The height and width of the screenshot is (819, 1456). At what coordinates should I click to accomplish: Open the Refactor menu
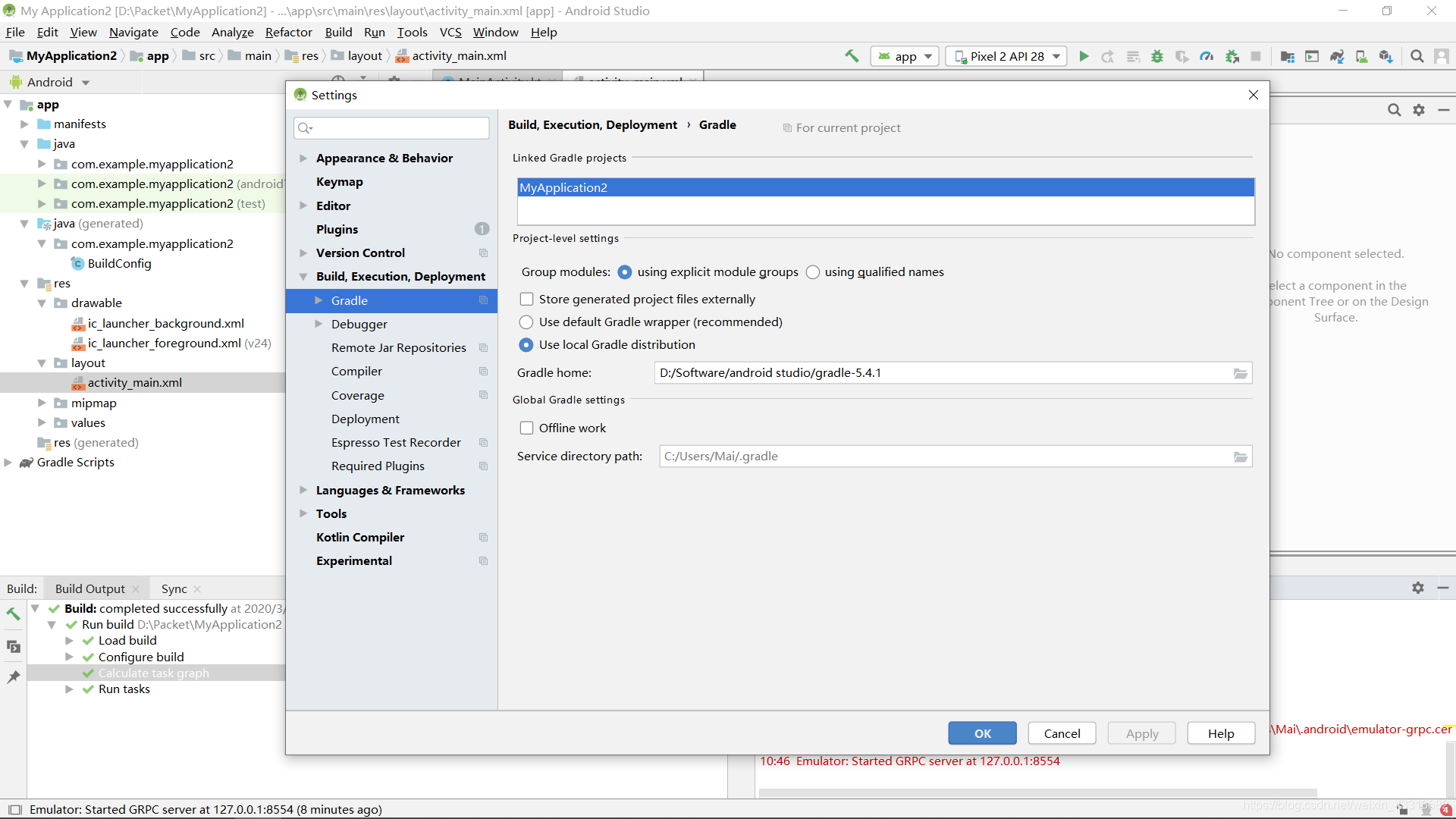click(288, 32)
